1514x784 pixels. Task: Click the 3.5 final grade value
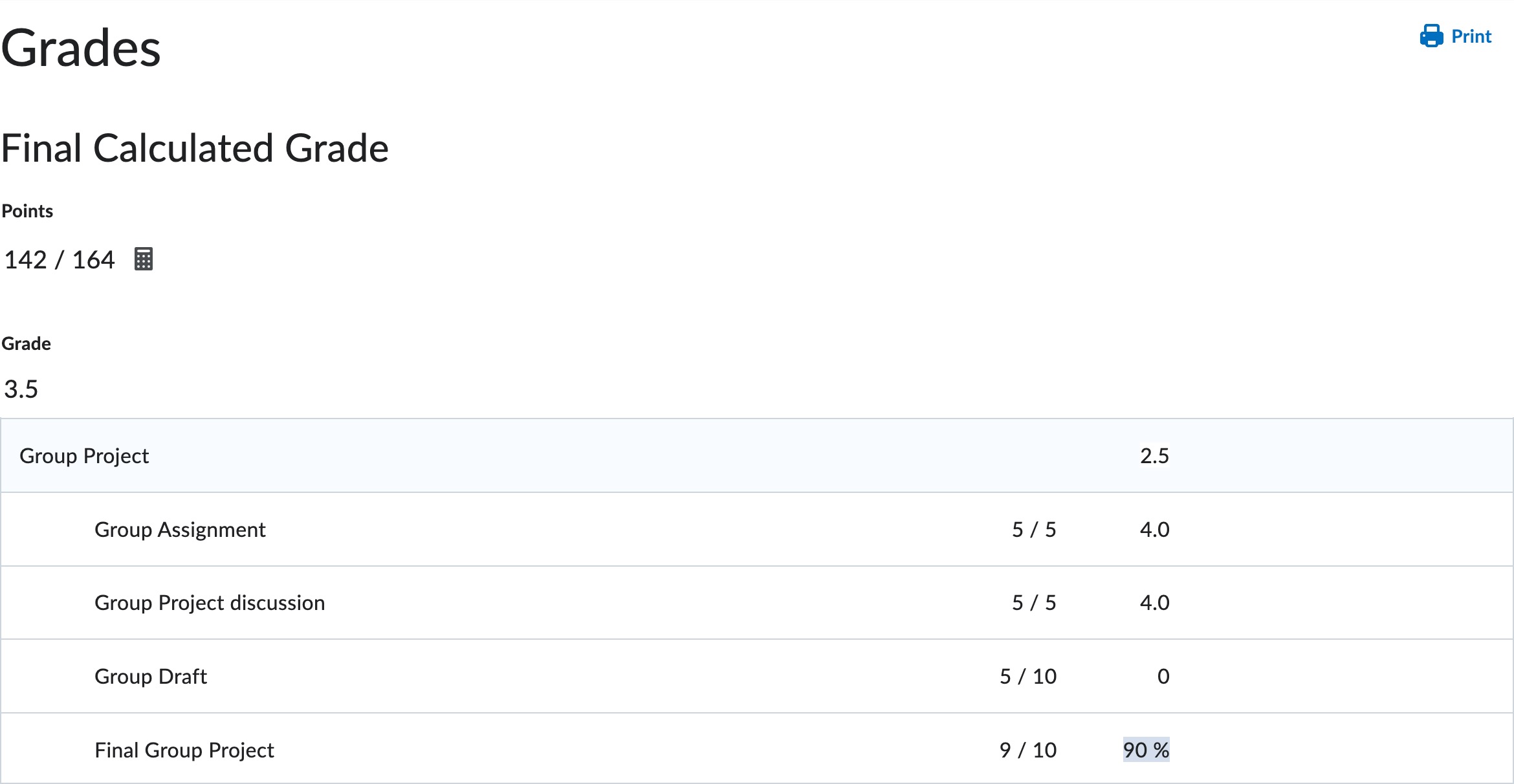pos(21,389)
